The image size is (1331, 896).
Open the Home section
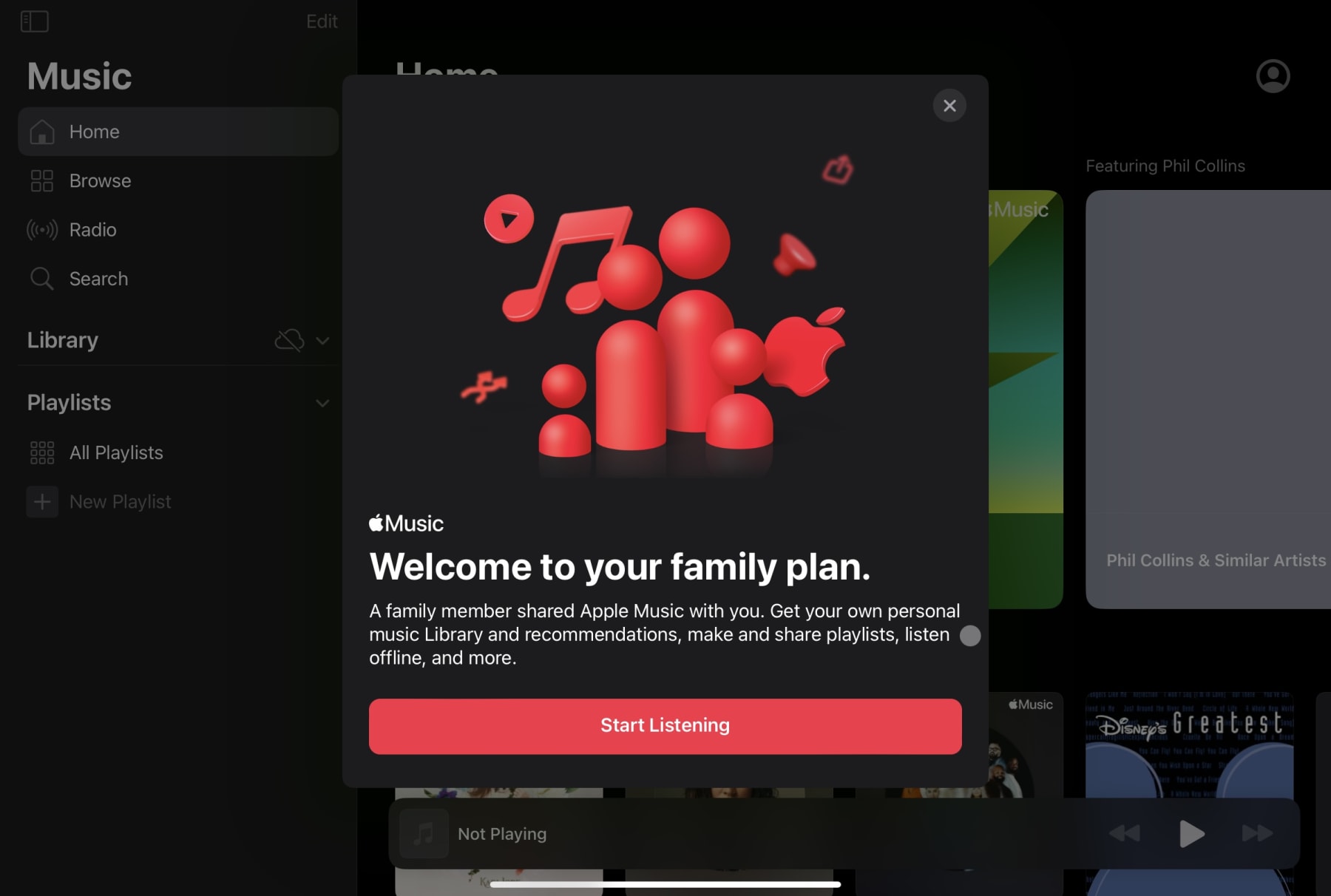pyautogui.click(x=178, y=132)
